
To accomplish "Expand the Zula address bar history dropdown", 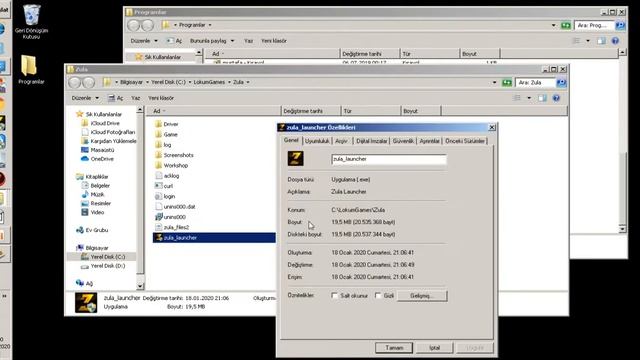I will point(494,82).
